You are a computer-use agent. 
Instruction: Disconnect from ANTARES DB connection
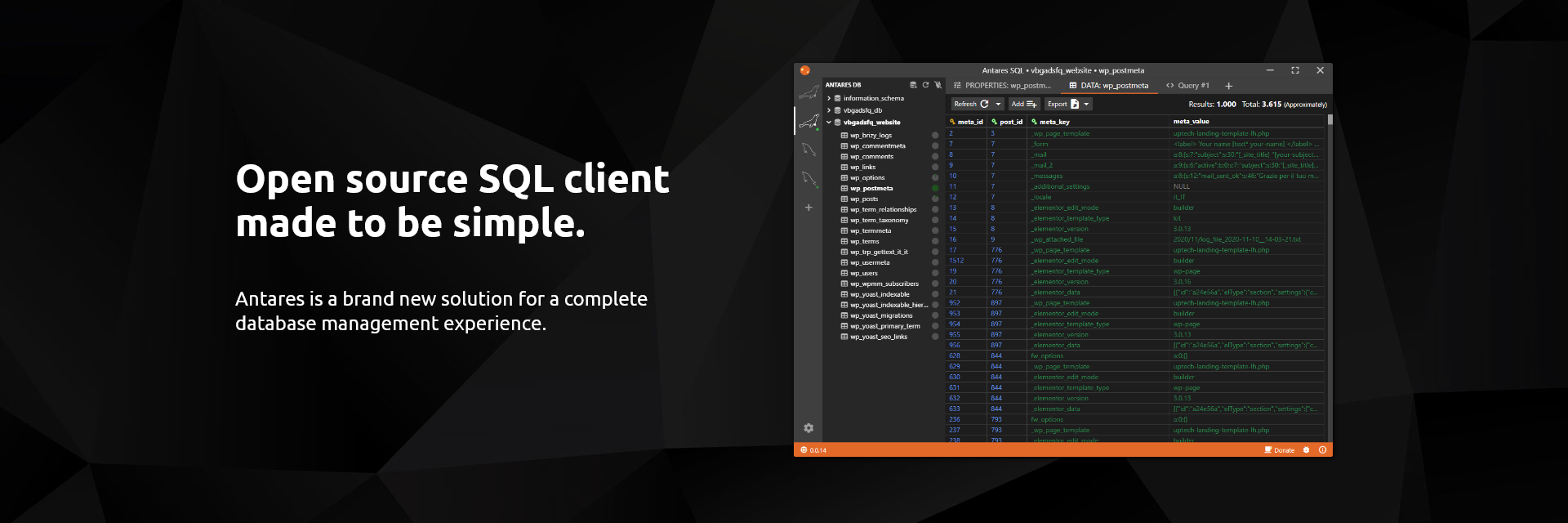pyautogui.click(x=938, y=85)
